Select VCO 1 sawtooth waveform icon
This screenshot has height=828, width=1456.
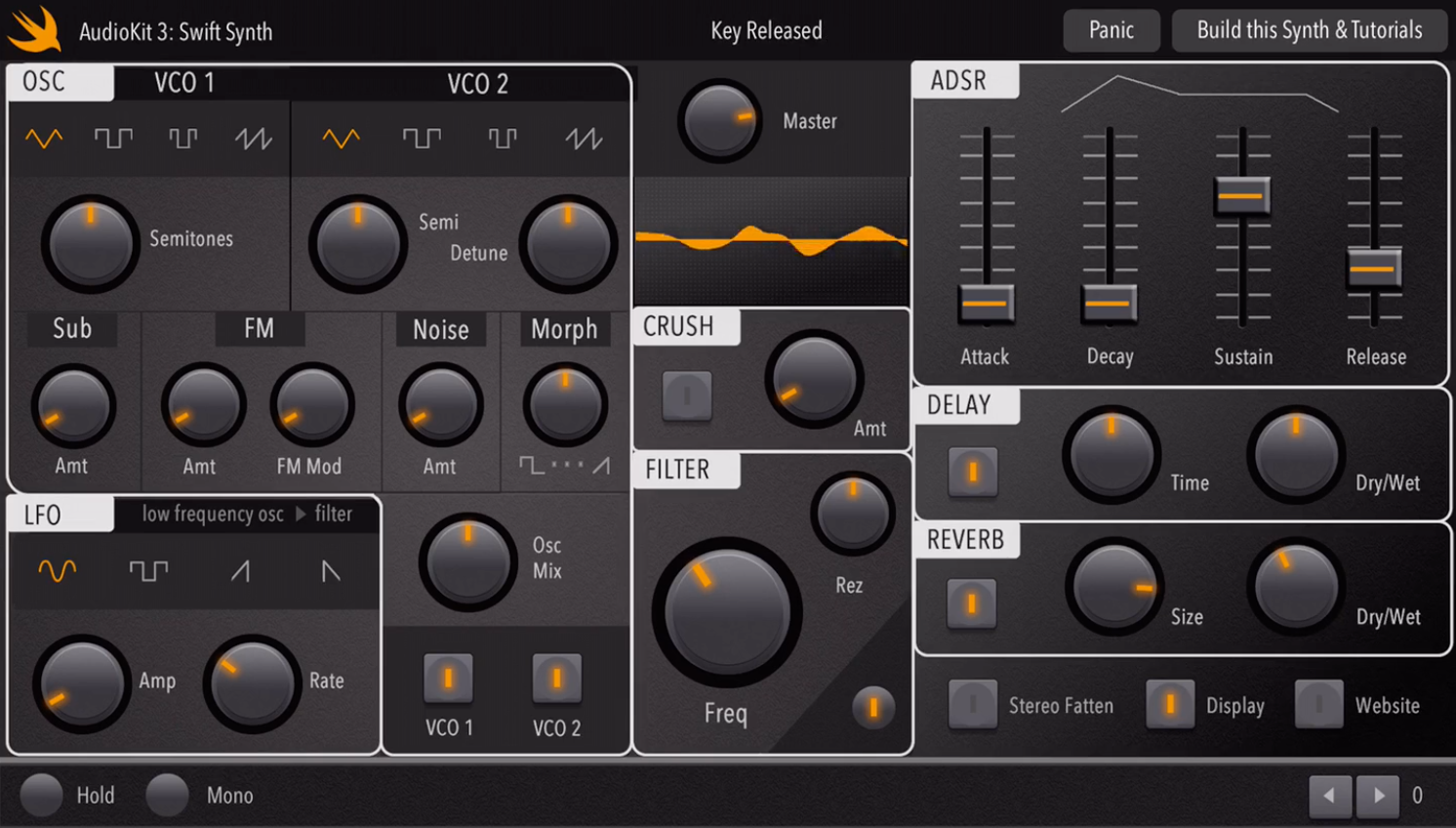[253, 139]
